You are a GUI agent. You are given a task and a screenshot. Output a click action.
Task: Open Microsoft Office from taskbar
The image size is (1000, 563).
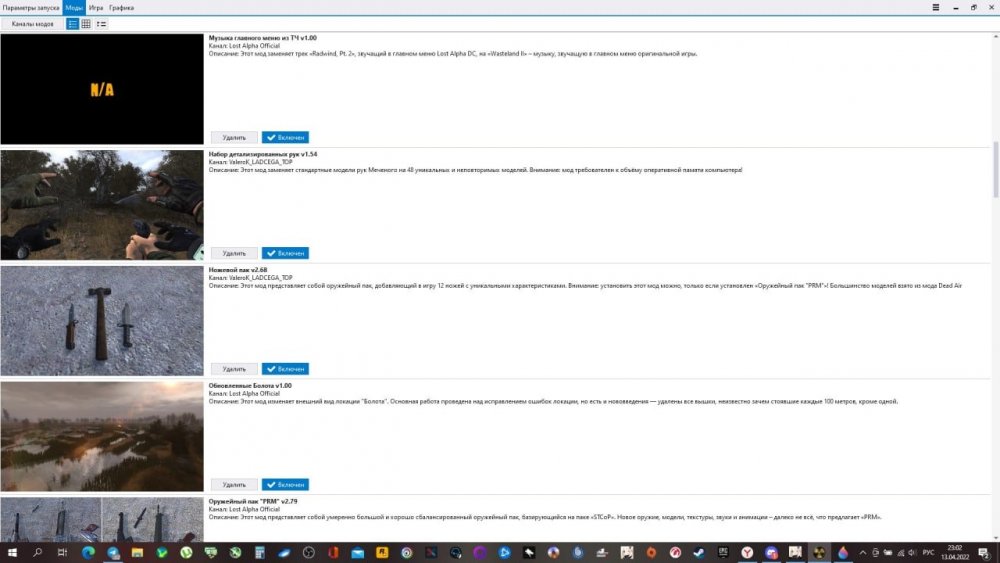point(333,552)
